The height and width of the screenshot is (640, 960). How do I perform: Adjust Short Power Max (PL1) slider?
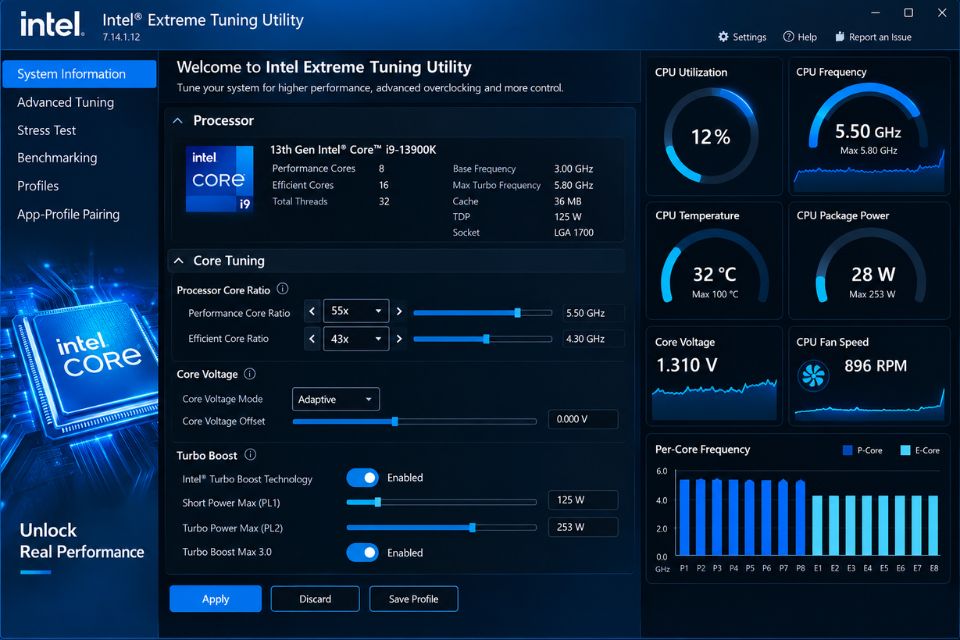click(441, 502)
